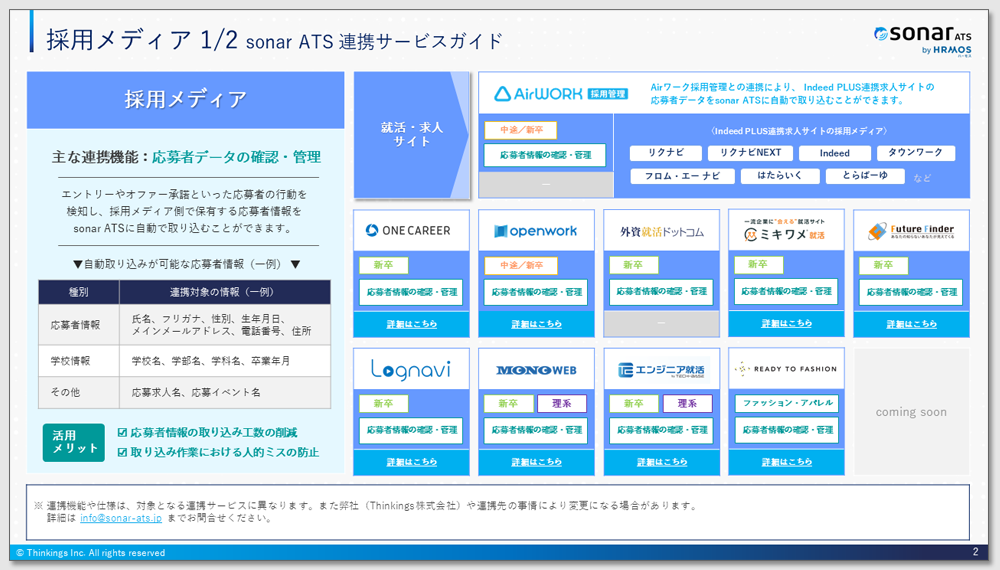Open 詳細はこちら link under ONE CAREER
1000x570 pixels.
pyautogui.click(x=411, y=324)
